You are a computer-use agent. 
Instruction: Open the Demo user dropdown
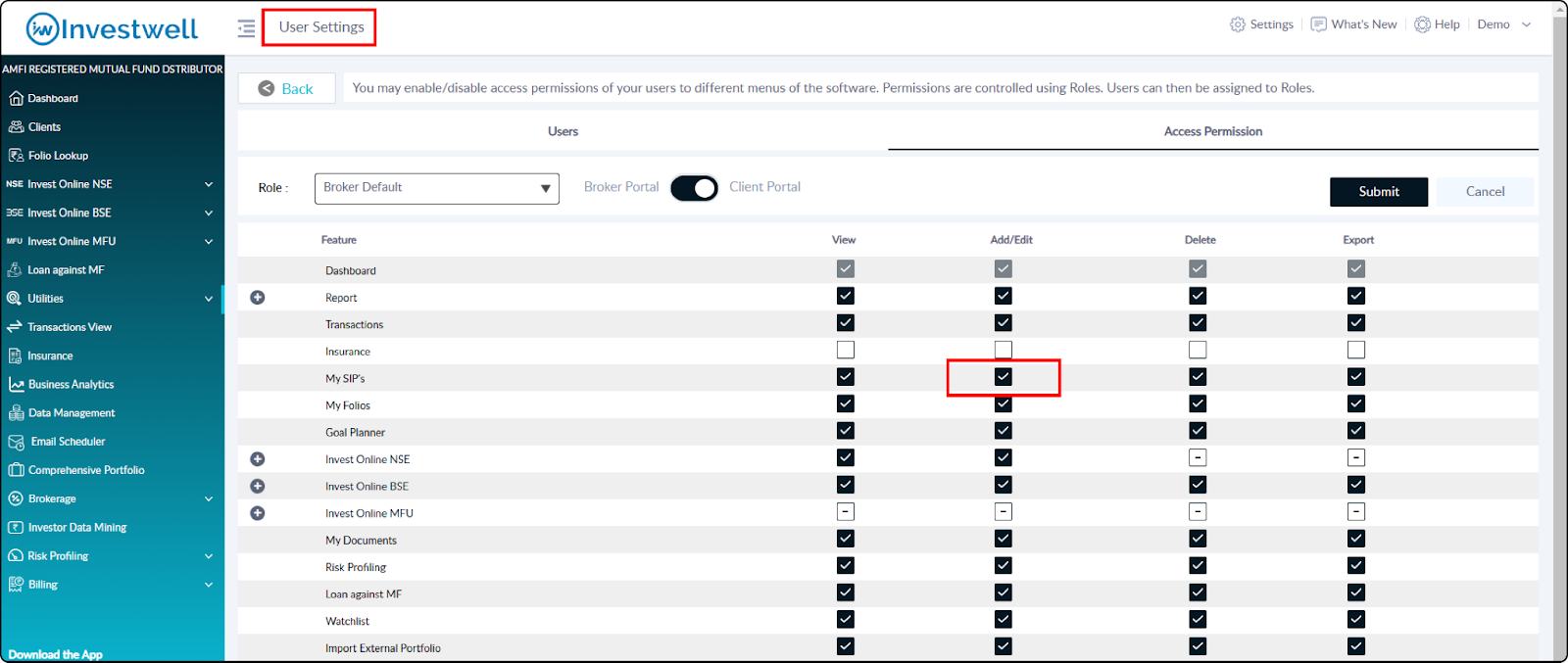point(1504,24)
